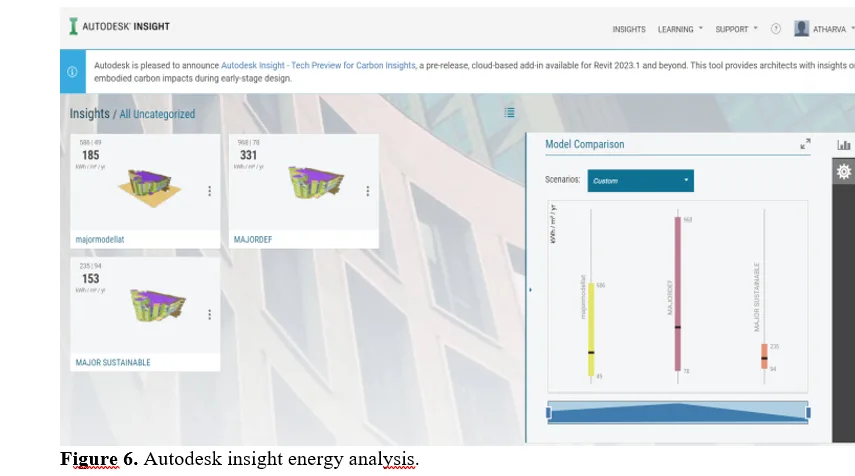Click the left handle of range slider
The image size is (855, 476).
(x=549, y=413)
